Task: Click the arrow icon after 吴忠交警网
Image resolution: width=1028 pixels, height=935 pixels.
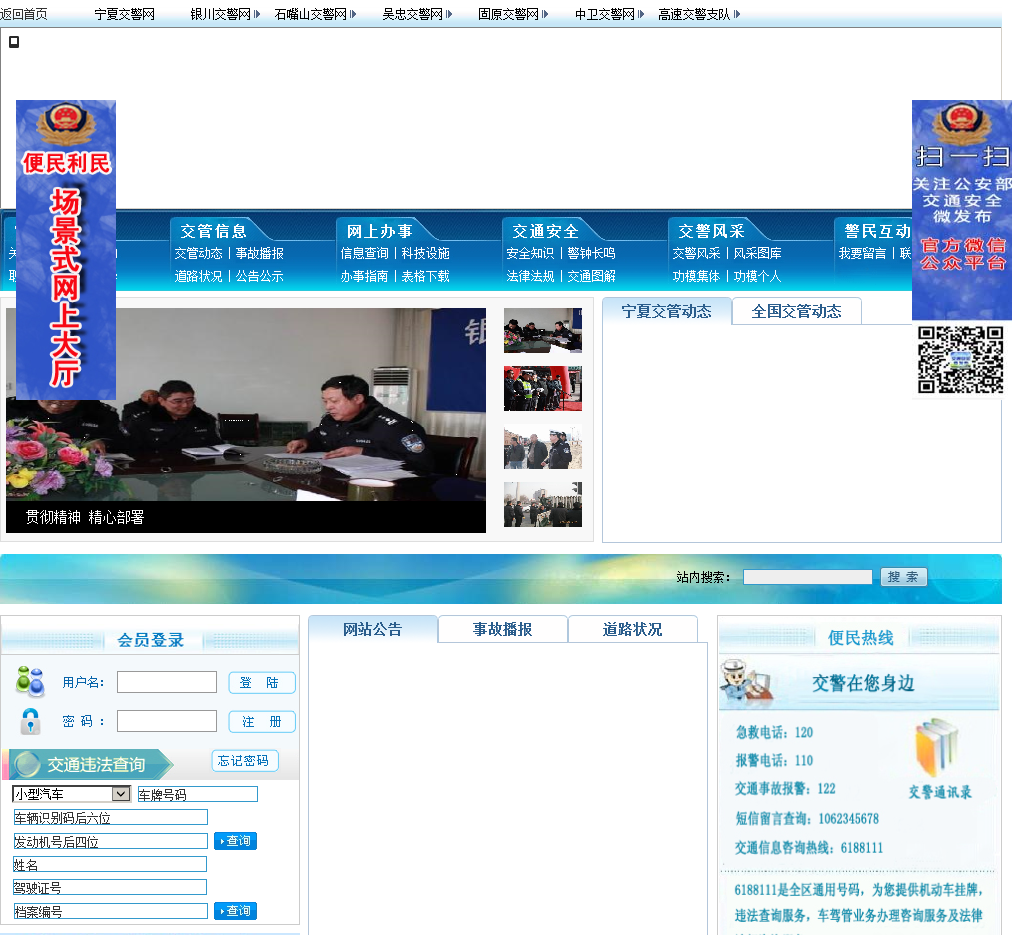Action: (x=449, y=14)
